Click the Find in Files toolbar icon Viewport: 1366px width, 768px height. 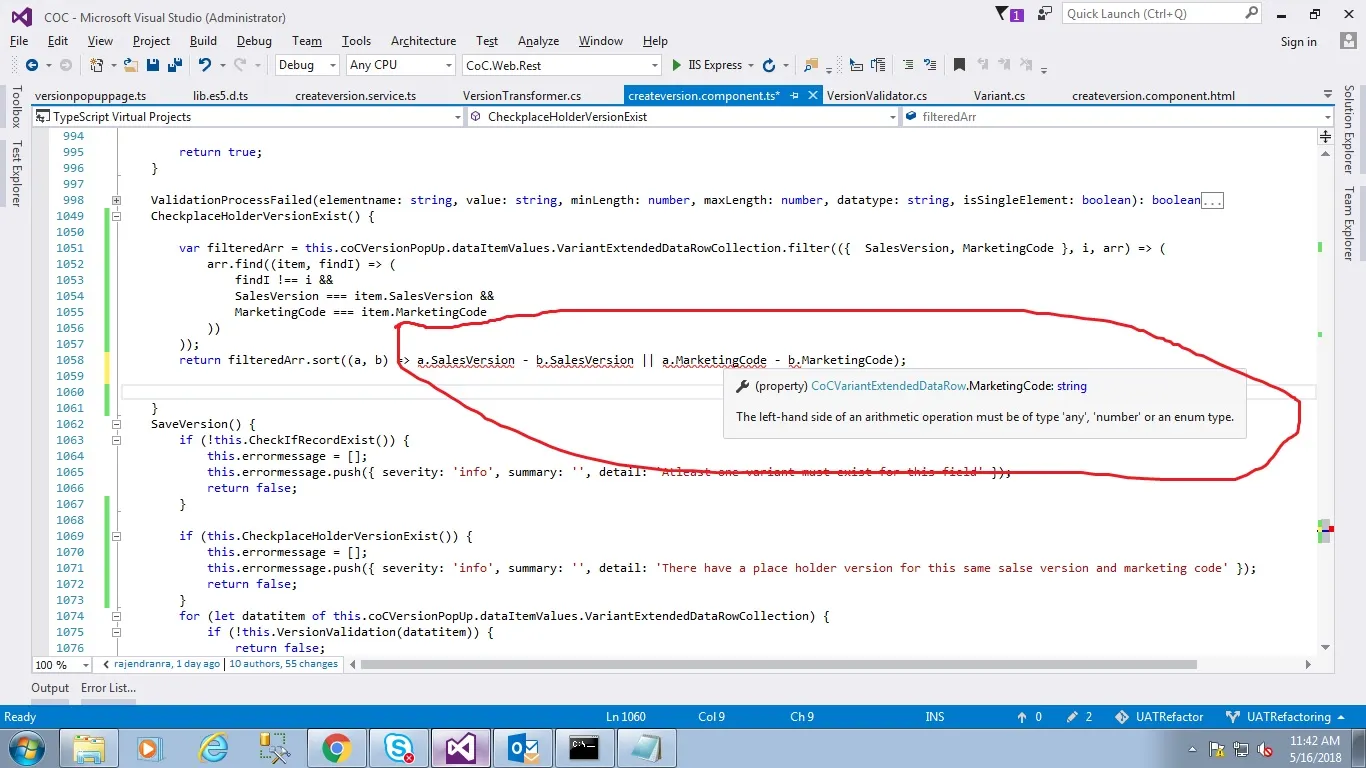(811, 65)
